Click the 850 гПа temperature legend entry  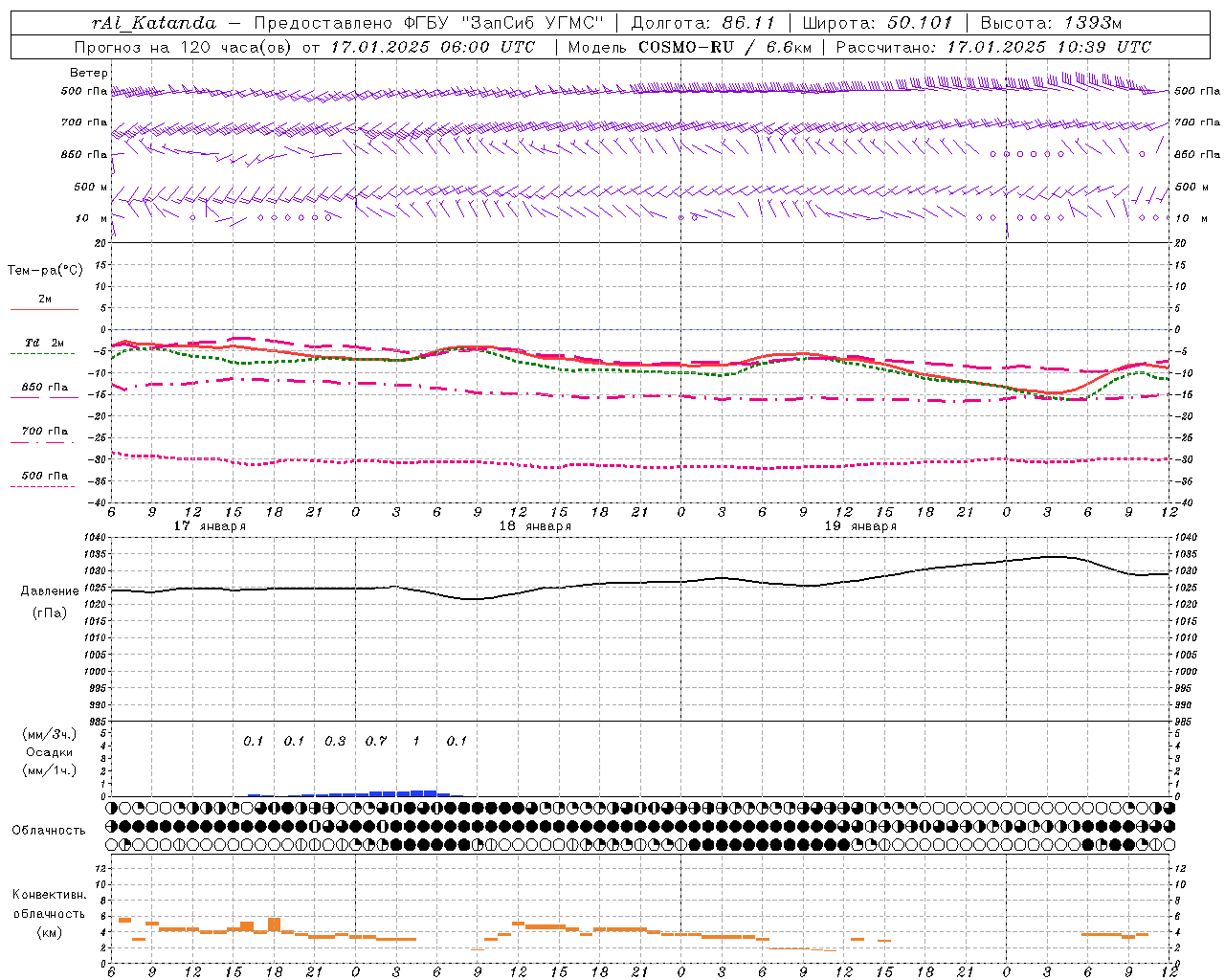tap(45, 387)
